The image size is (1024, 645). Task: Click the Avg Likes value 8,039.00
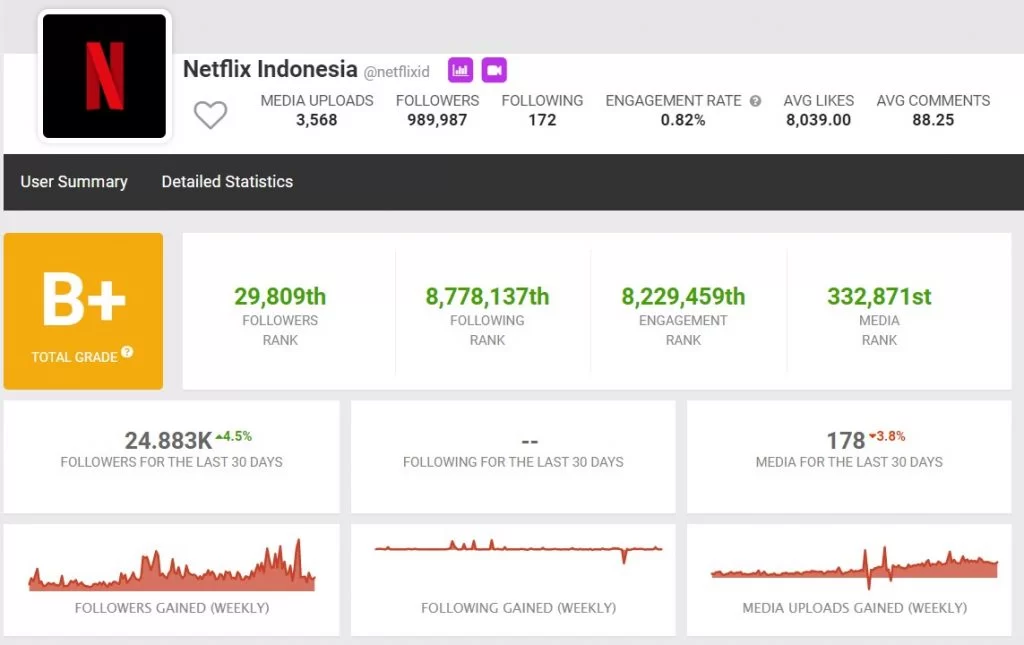click(818, 120)
